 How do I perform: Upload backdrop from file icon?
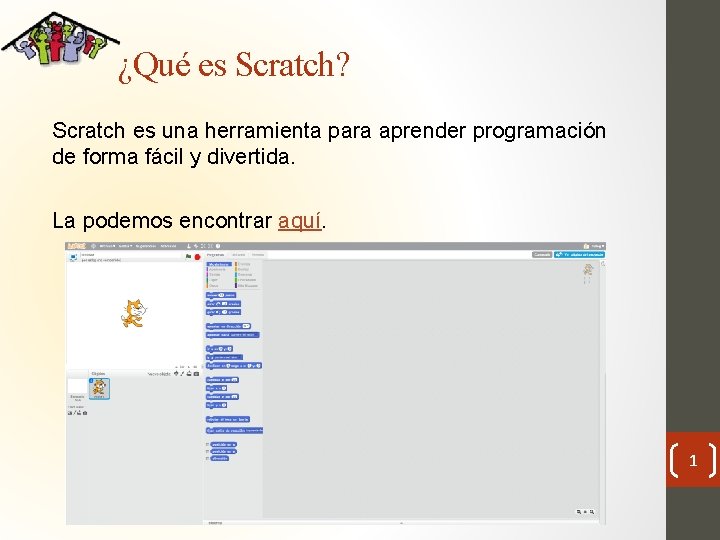(79, 413)
